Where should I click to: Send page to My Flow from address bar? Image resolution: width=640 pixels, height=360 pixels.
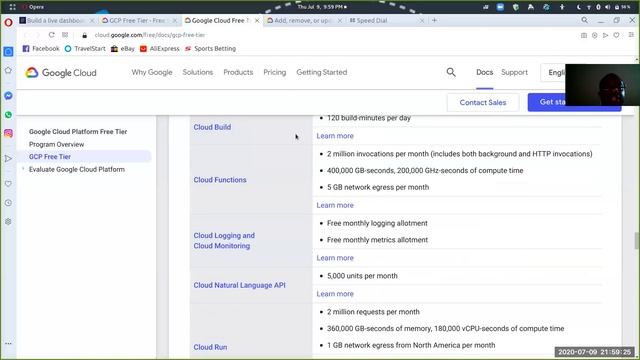[x=605, y=36]
